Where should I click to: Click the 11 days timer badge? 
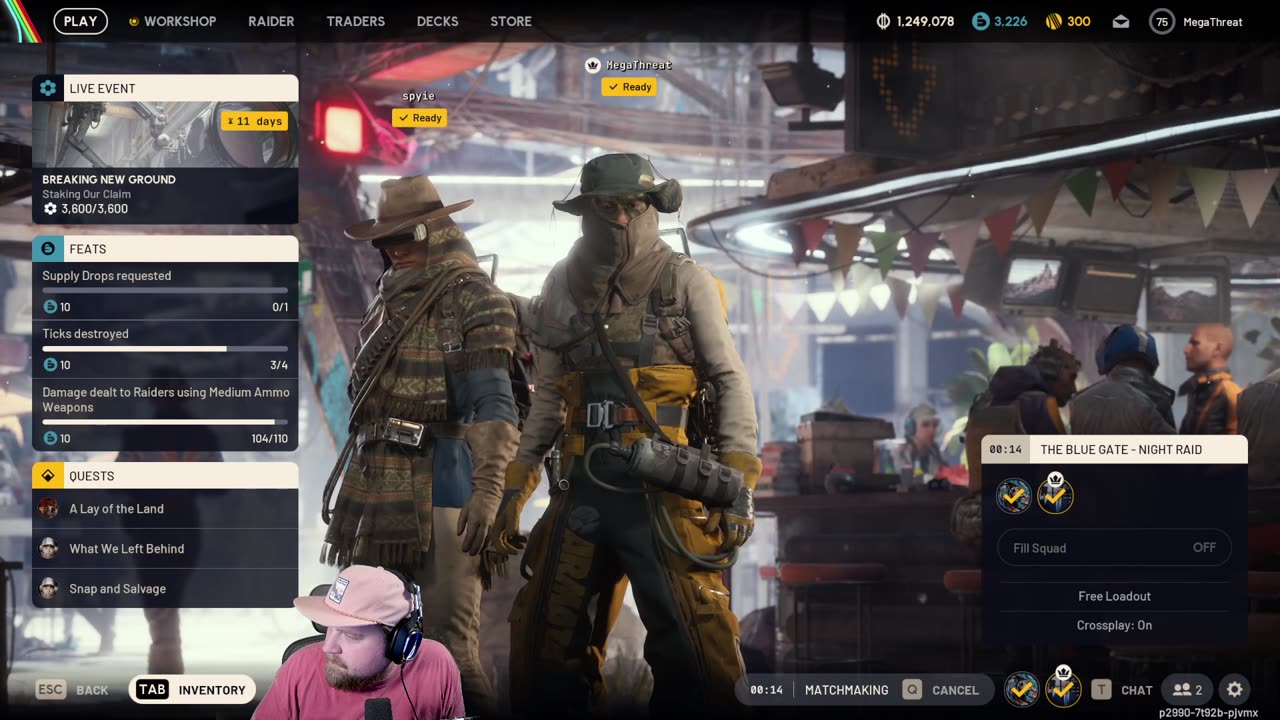pos(254,121)
